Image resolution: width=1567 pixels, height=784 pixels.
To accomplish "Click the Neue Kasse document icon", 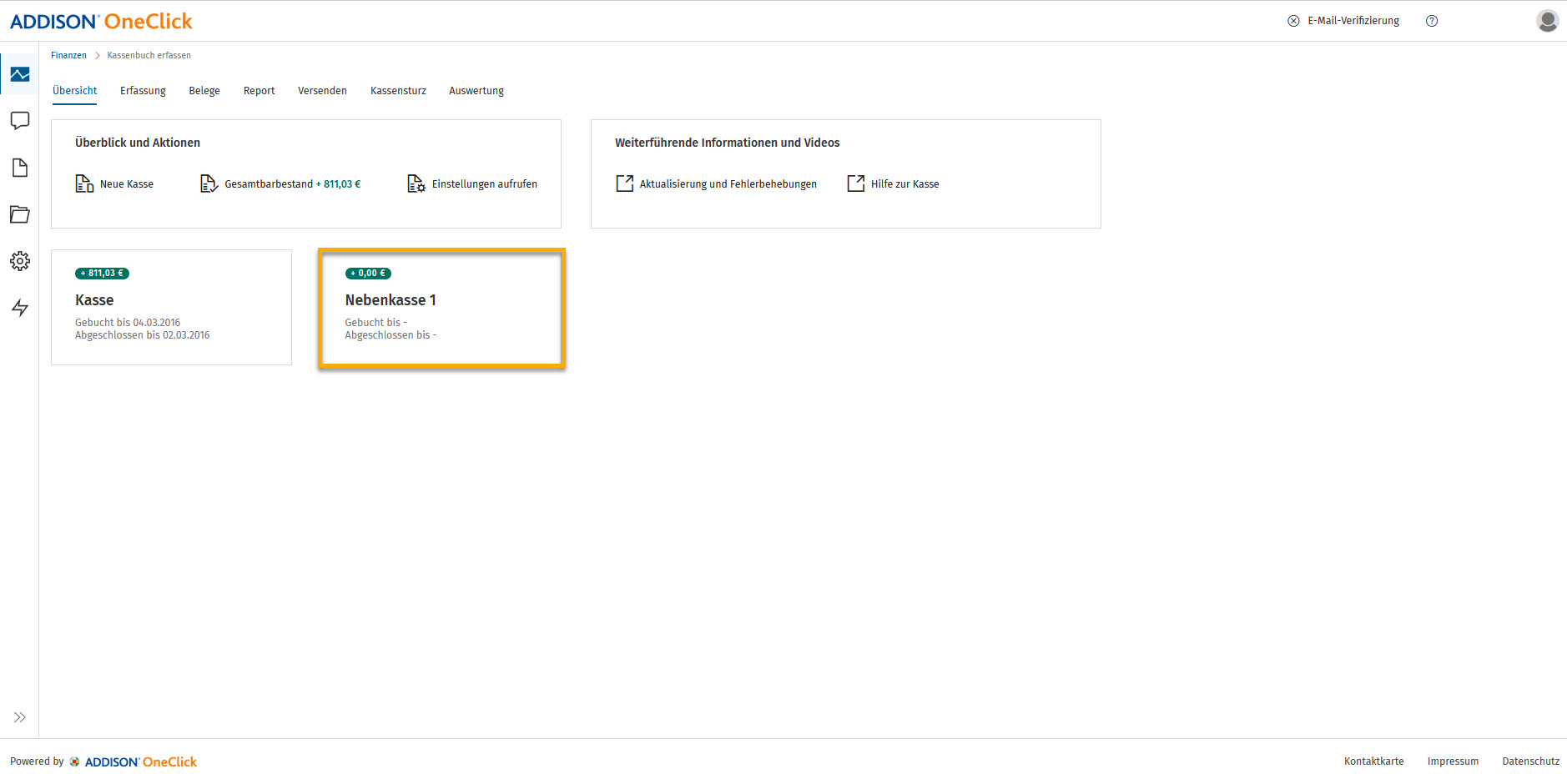I will [x=84, y=183].
